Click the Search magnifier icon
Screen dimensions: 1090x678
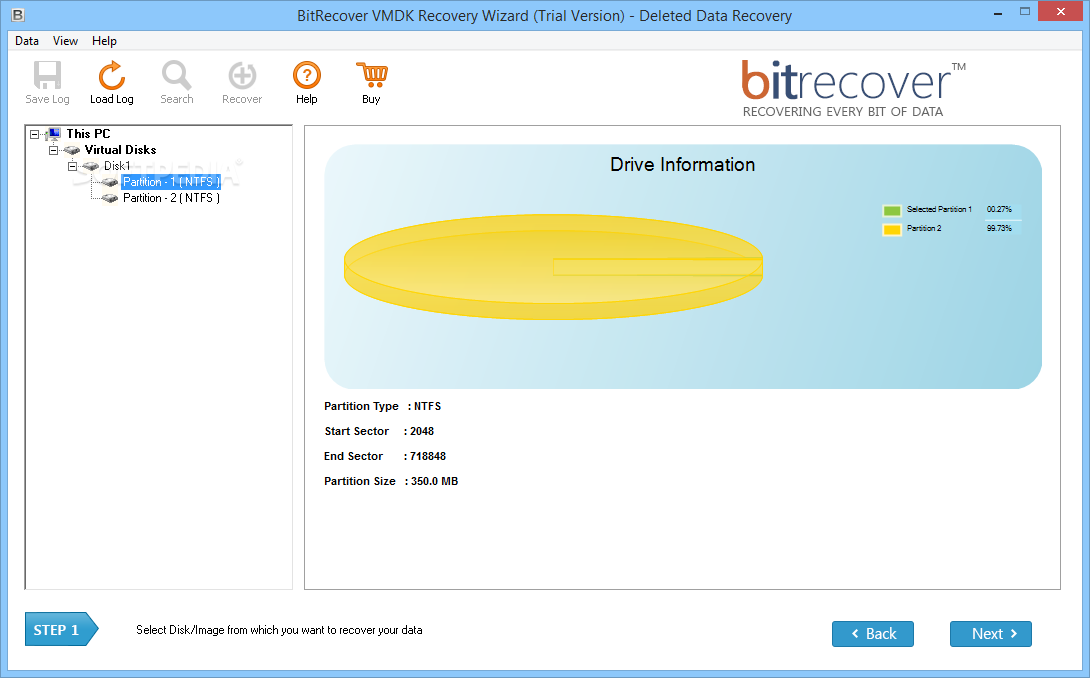click(x=177, y=75)
